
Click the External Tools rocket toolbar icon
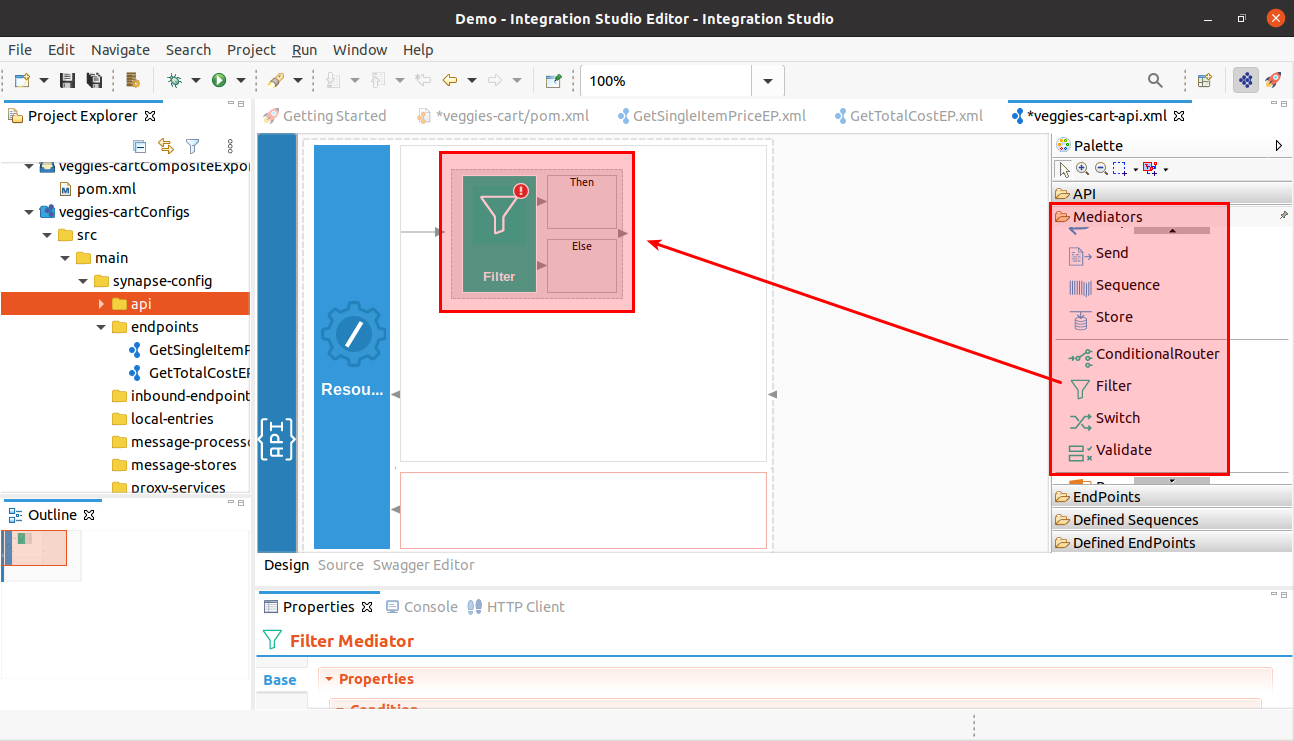coord(275,80)
